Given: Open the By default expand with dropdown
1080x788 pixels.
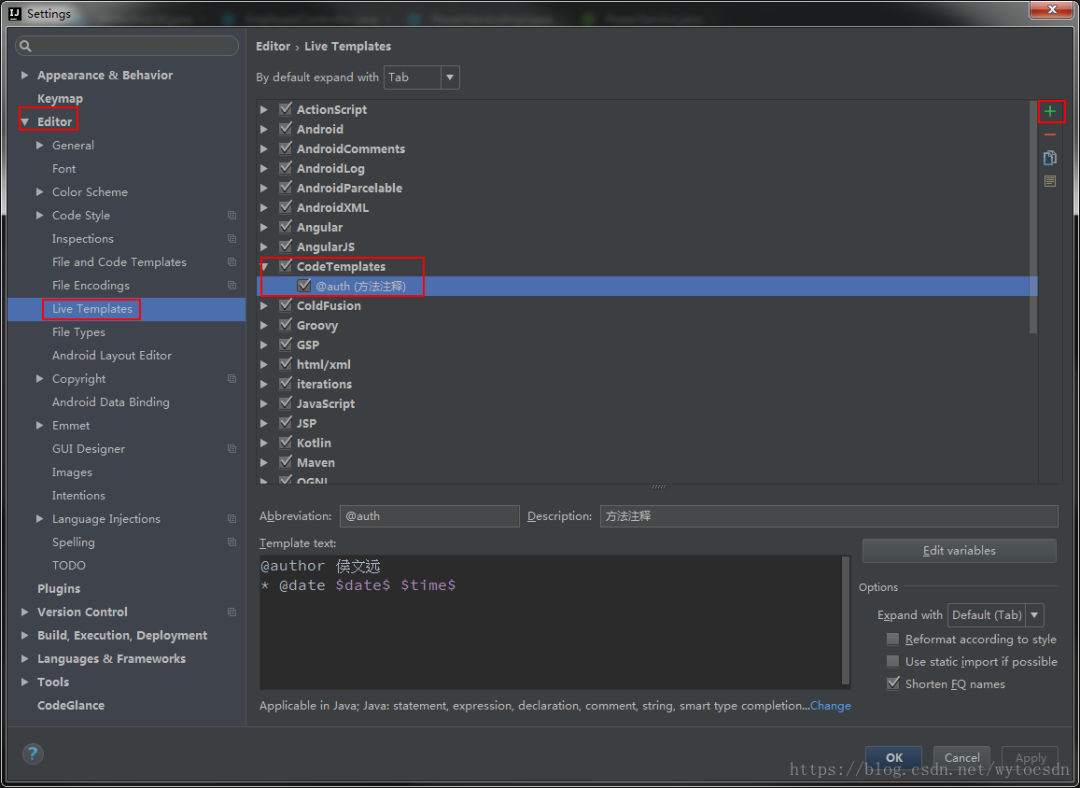Looking at the screenshot, I should pyautogui.click(x=422, y=77).
